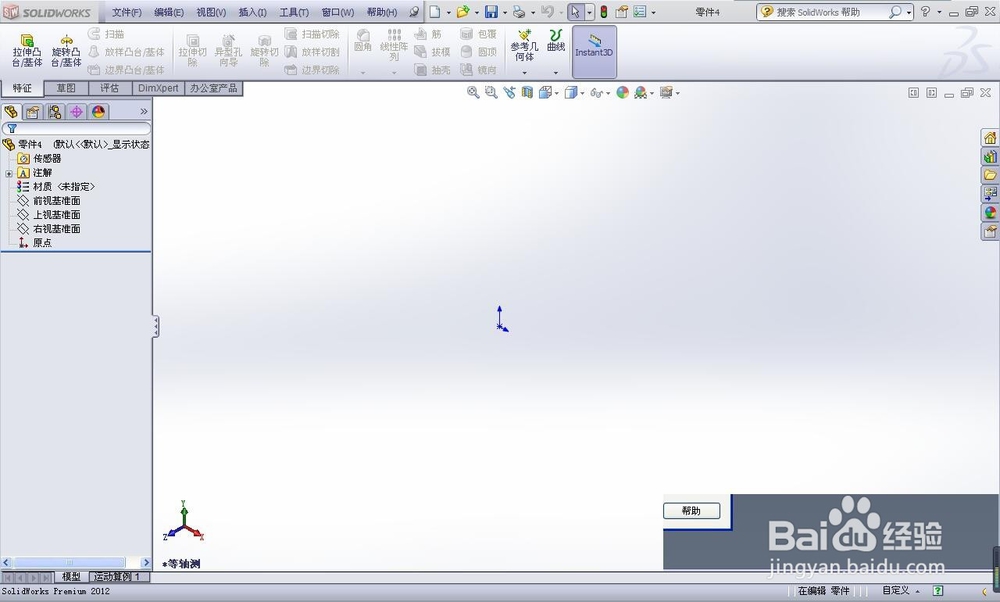Select 前视基准面 front plane
Viewport: 1000px width, 602px height.
[x=49, y=200]
